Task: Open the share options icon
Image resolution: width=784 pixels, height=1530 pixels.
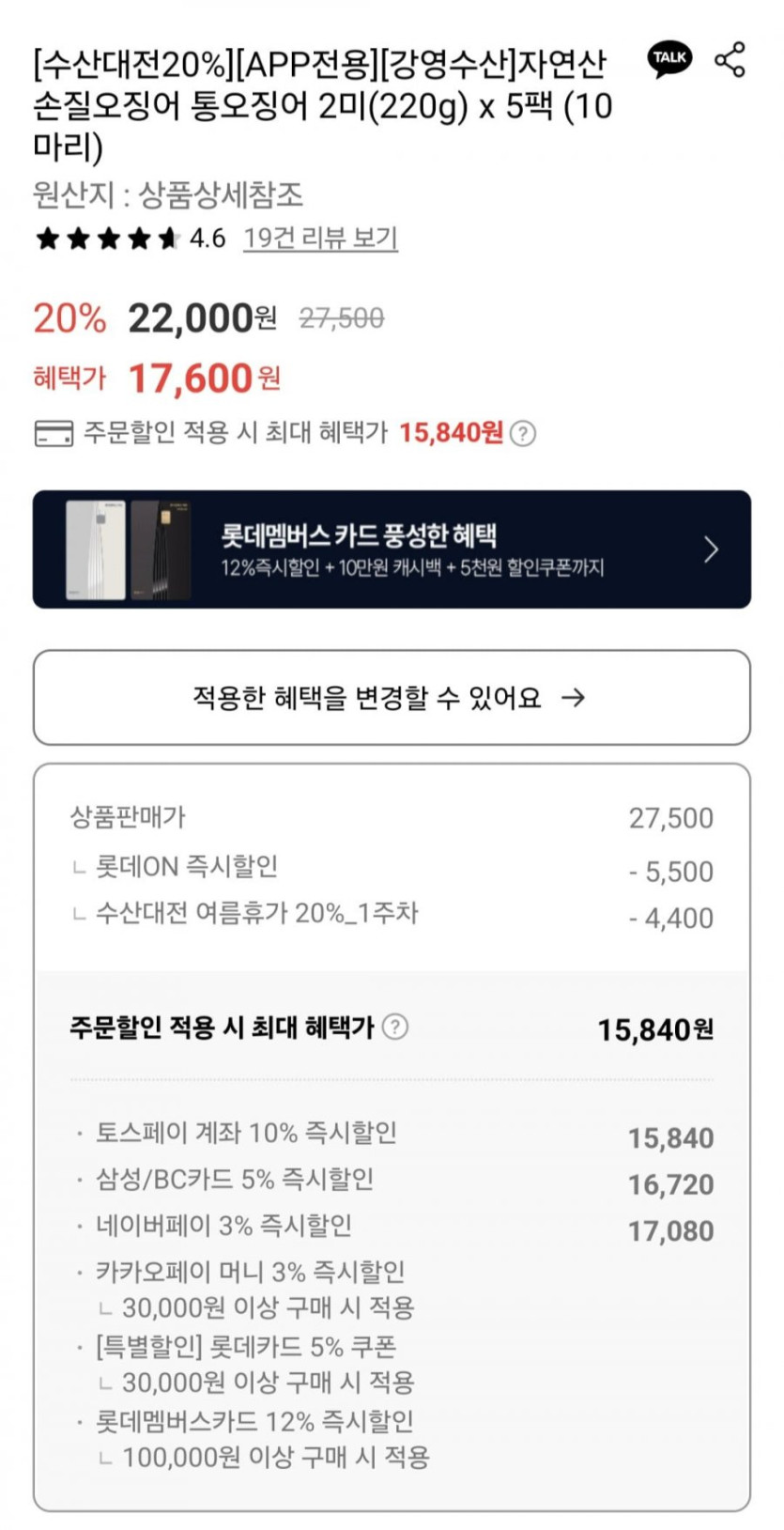Action: (x=730, y=59)
